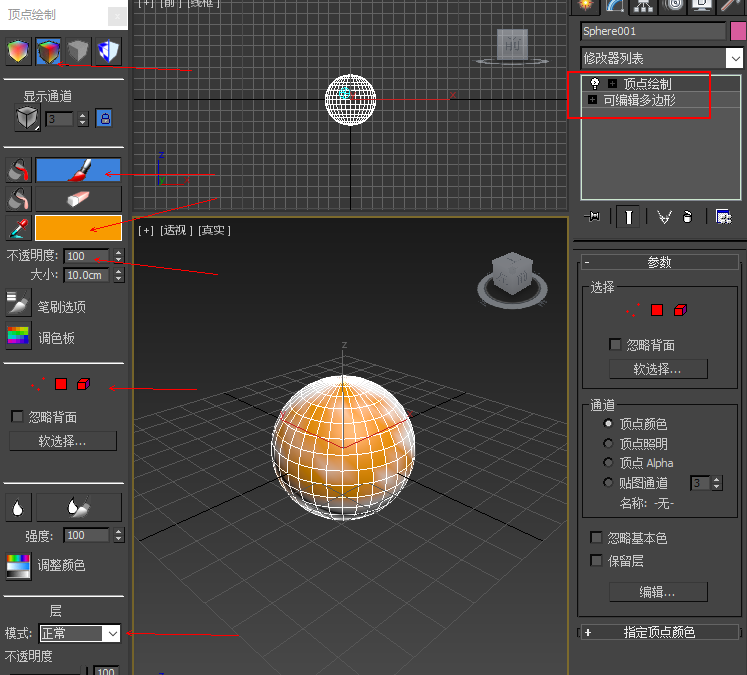
Task: Select the 可编辑多边形 stack item
Action: point(639,100)
